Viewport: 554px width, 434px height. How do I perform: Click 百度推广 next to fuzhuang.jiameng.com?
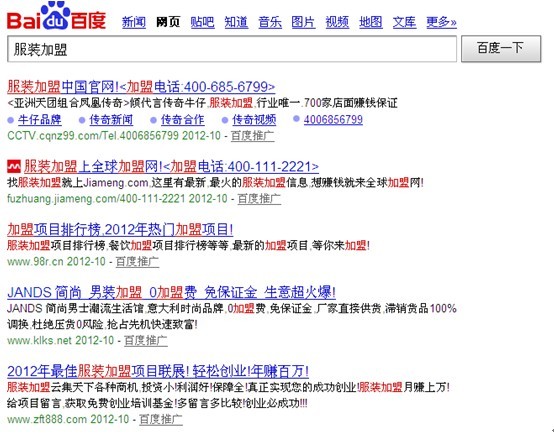[x=259, y=199]
